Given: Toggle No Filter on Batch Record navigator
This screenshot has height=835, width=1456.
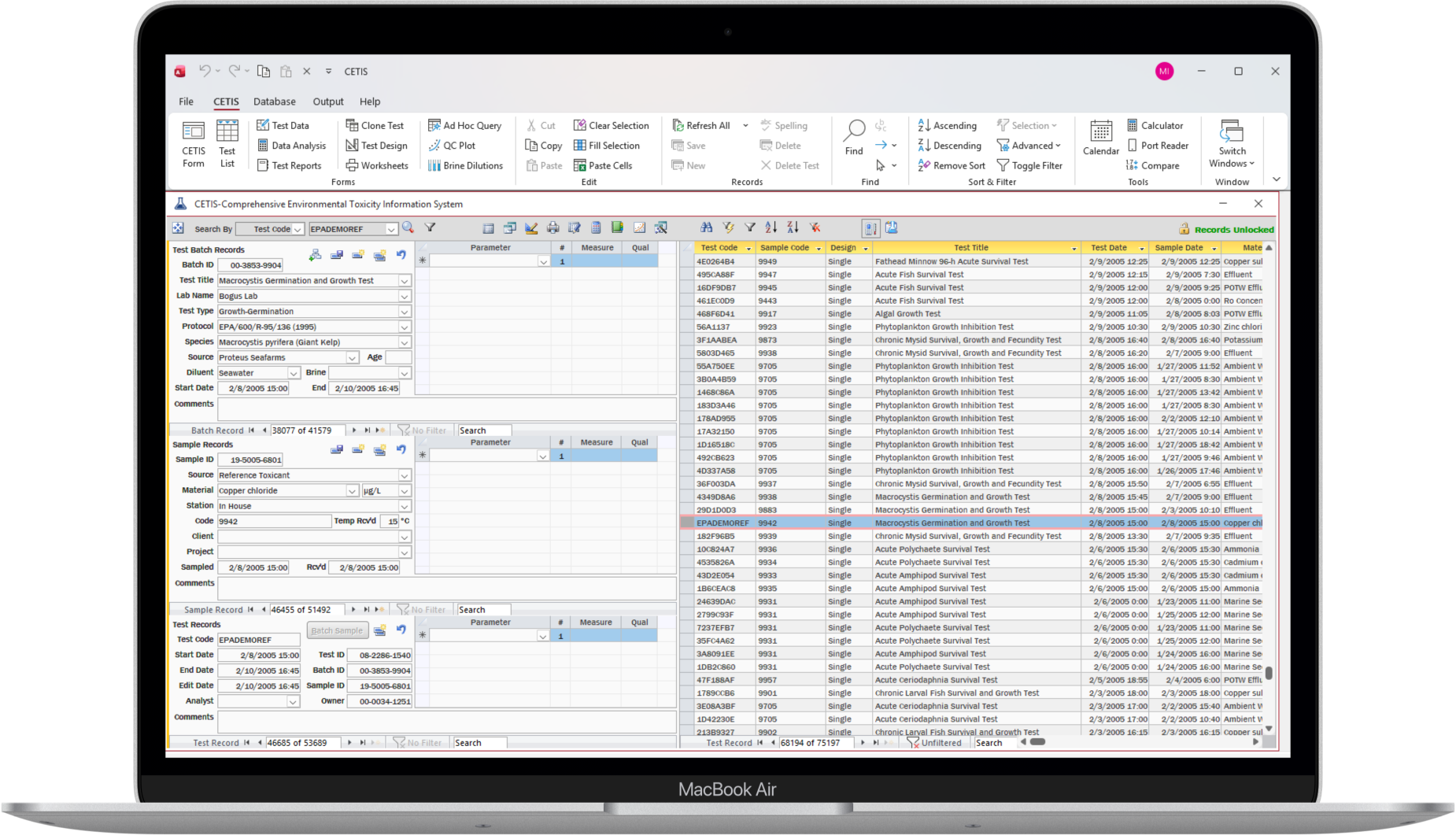Looking at the screenshot, I should (x=422, y=430).
